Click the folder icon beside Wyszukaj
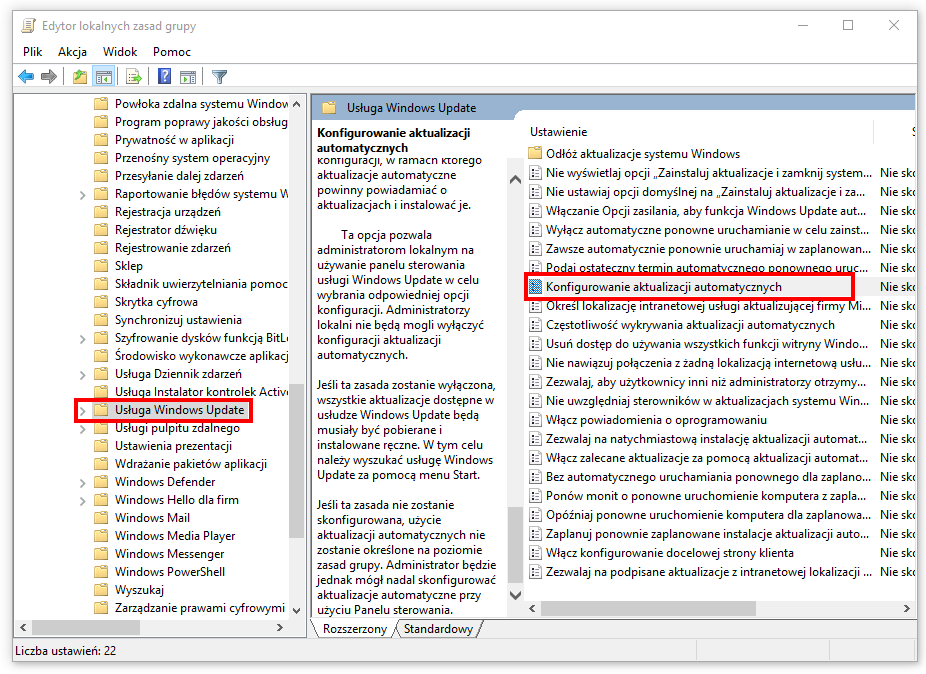 [102, 590]
